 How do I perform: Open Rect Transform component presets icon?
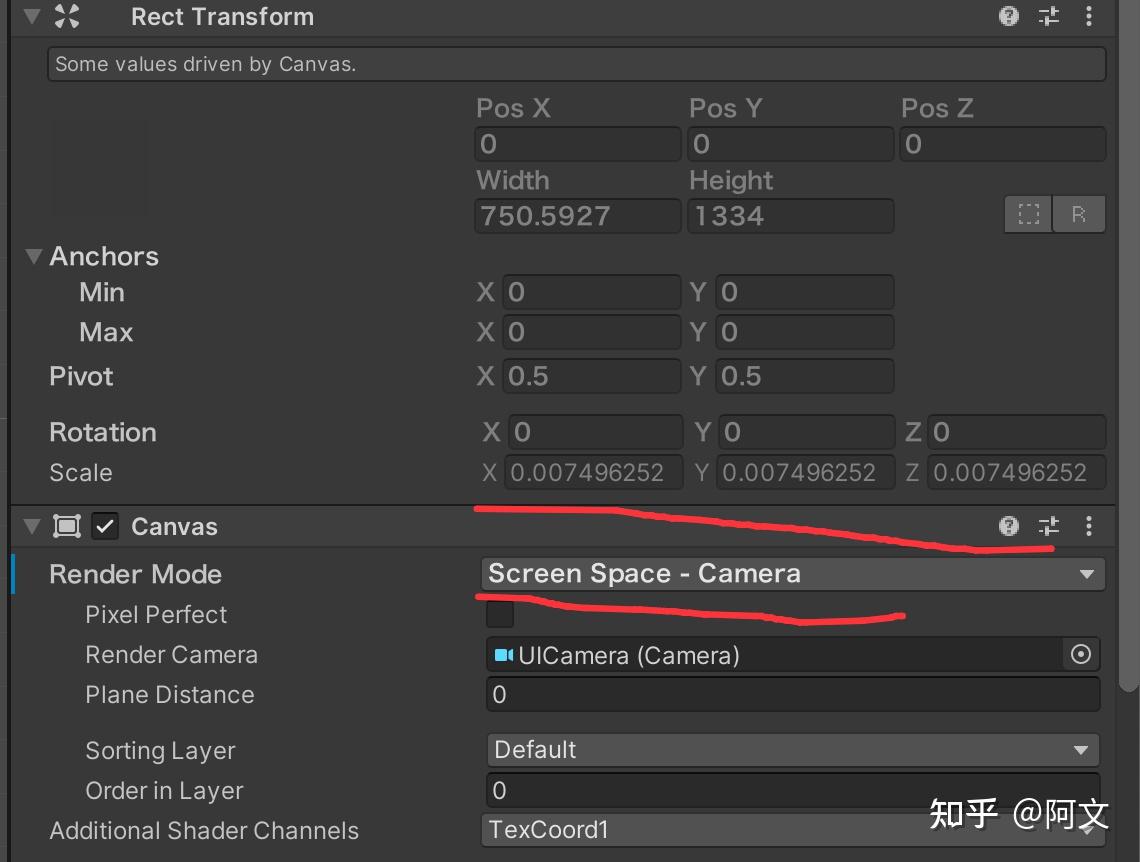click(1048, 16)
